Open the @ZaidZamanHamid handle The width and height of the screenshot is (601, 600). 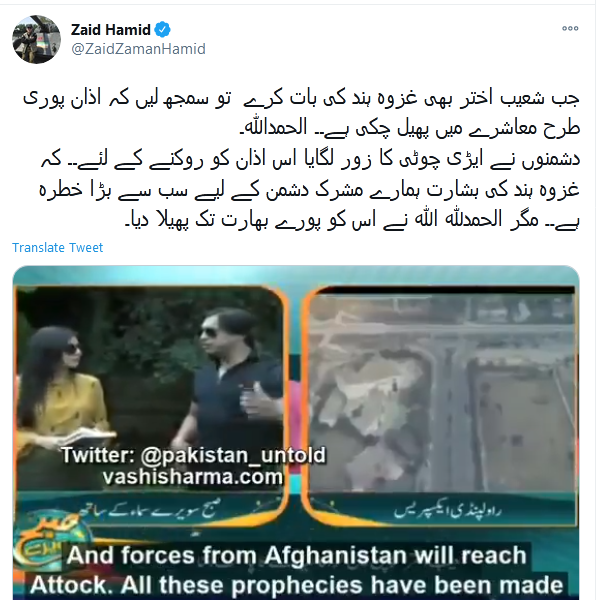138,49
